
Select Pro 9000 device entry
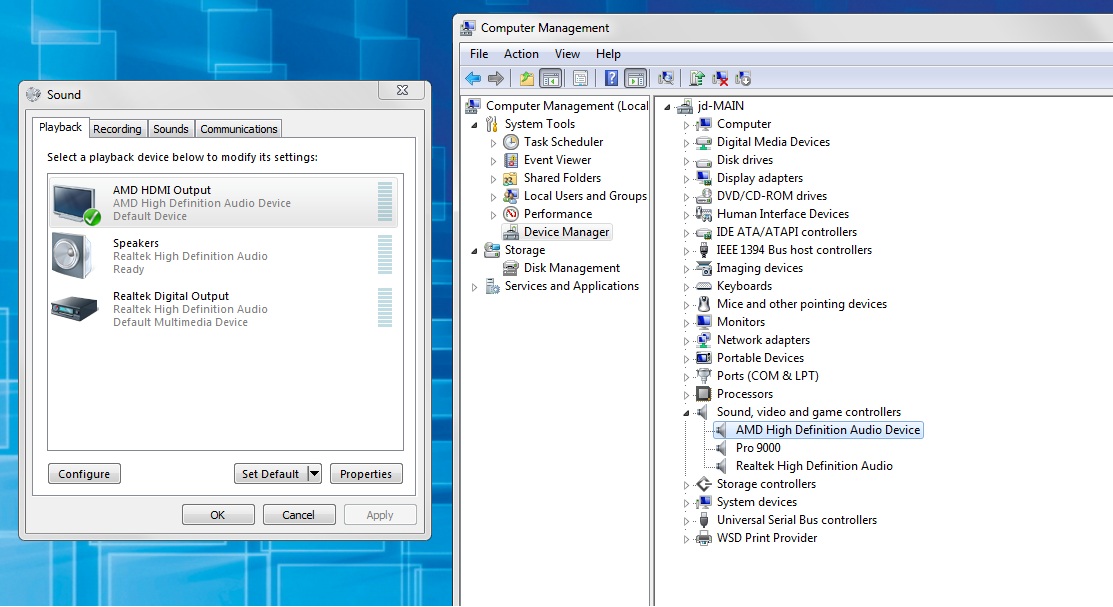pyautogui.click(x=758, y=448)
